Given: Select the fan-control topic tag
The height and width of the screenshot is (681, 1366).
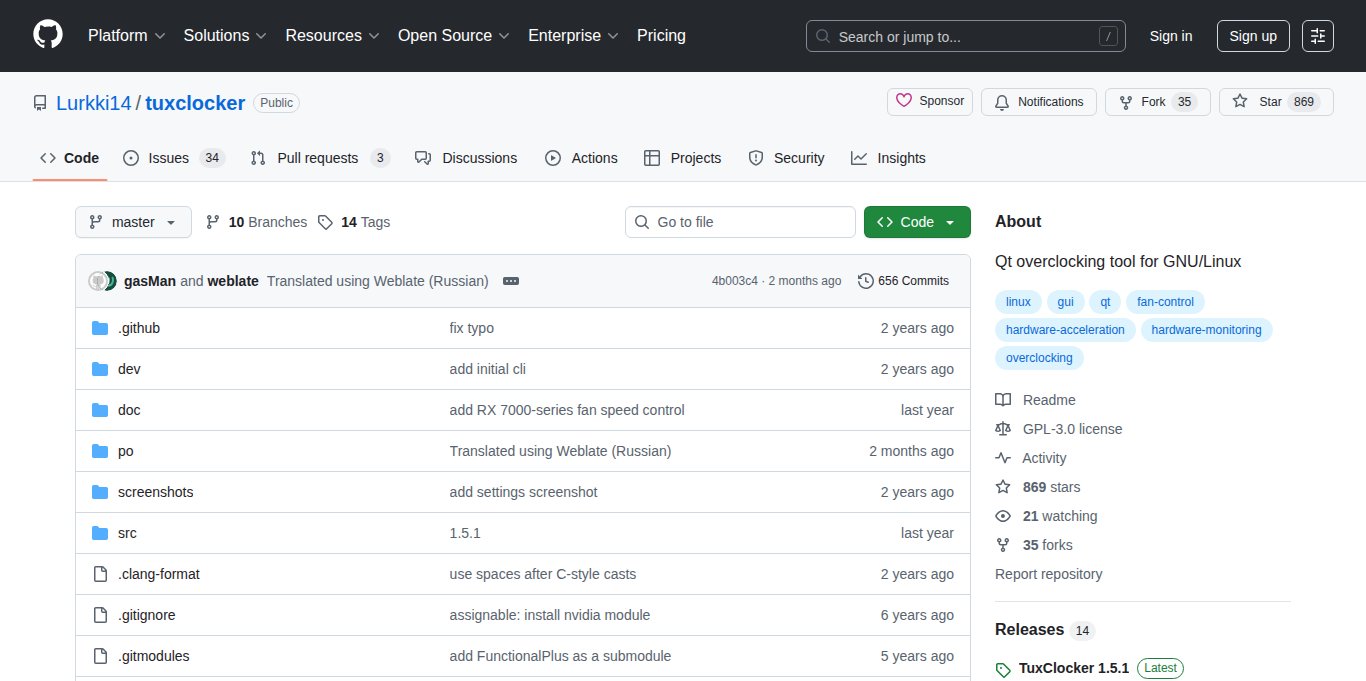Looking at the screenshot, I should [x=1165, y=302].
